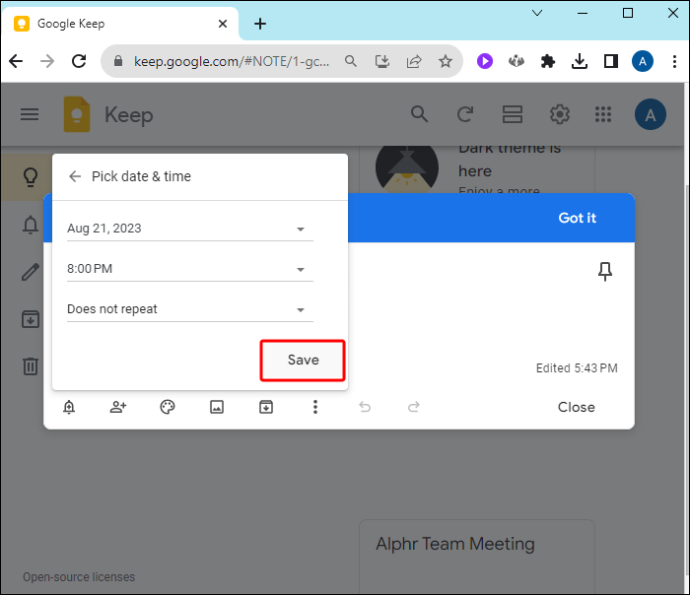The height and width of the screenshot is (595, 690).
Task: Open Trash in the left sidebar
Action: [30, 366]
